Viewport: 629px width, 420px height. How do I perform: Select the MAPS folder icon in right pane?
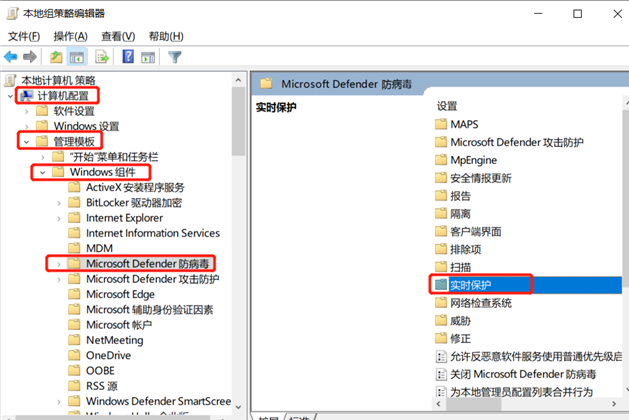point(441,124)
